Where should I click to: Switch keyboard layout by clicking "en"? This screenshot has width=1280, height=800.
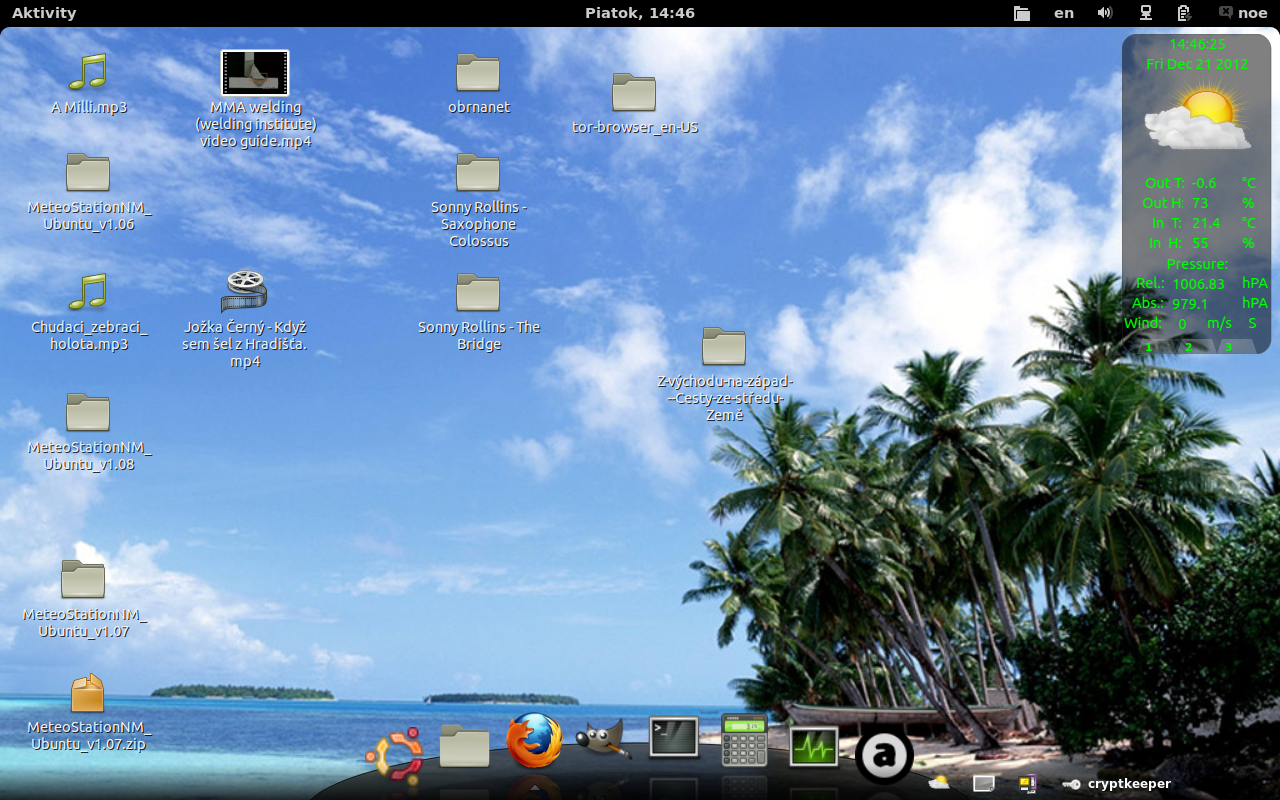(x=1063, y=13)
